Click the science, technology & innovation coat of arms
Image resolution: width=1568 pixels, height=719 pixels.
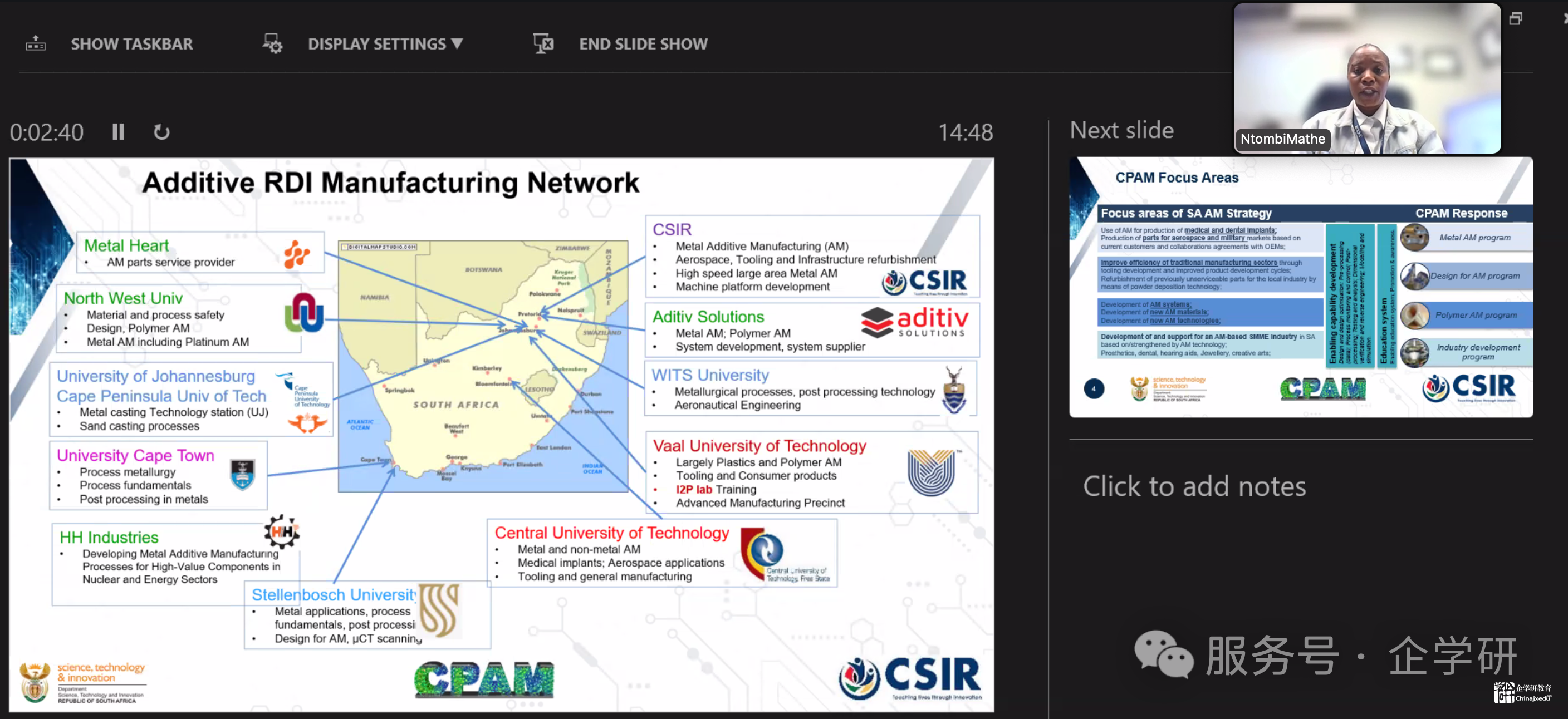pyautogui.click(x=35, y=683)
